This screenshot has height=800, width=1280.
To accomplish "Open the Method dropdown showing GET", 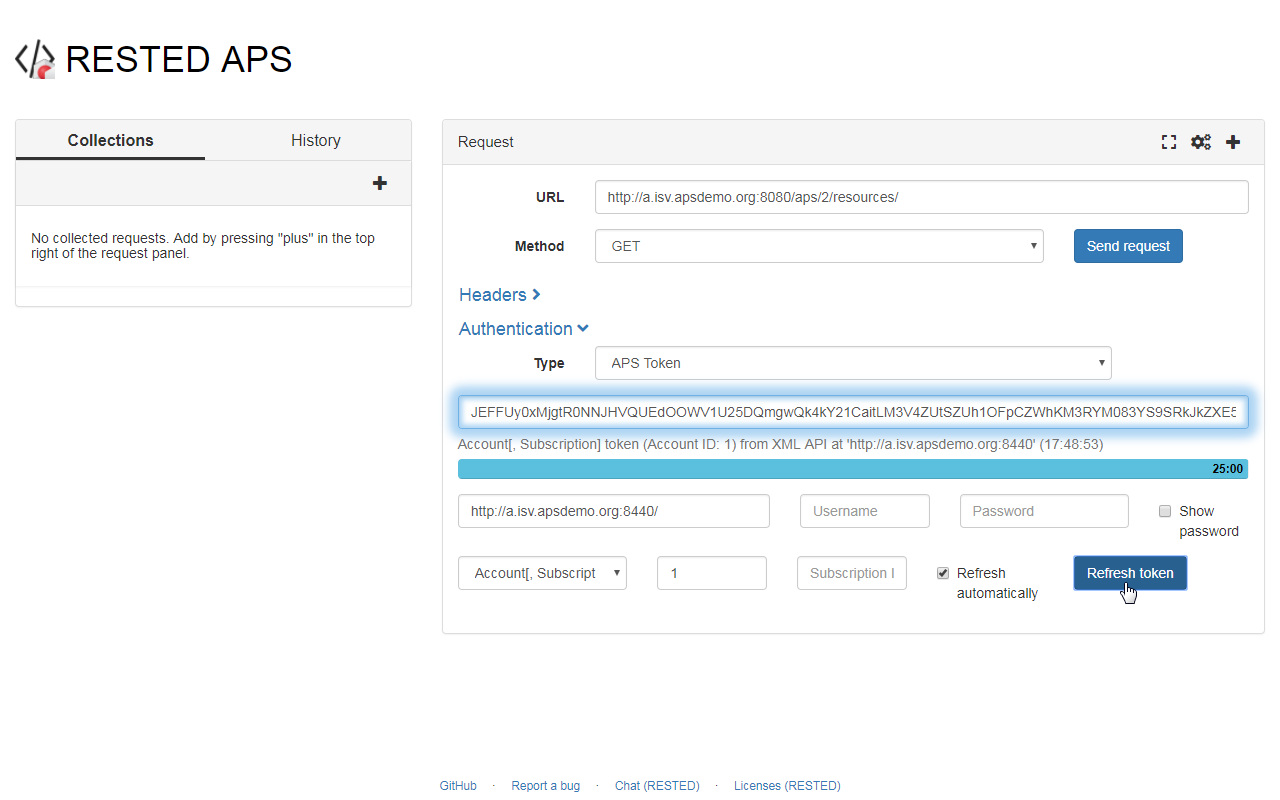I will [819, 246].
